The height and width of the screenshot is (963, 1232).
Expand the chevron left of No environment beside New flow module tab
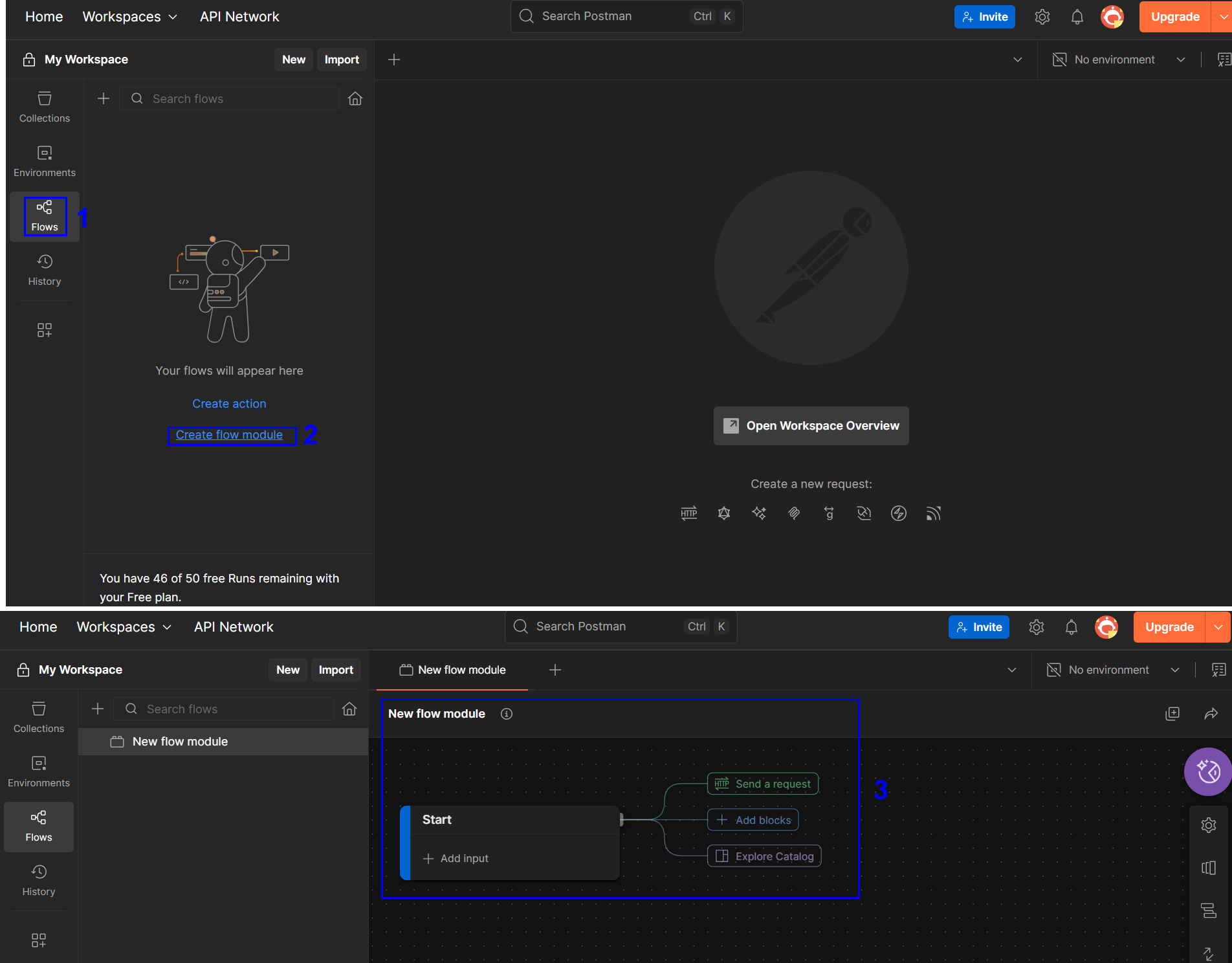pos(1012,670)
